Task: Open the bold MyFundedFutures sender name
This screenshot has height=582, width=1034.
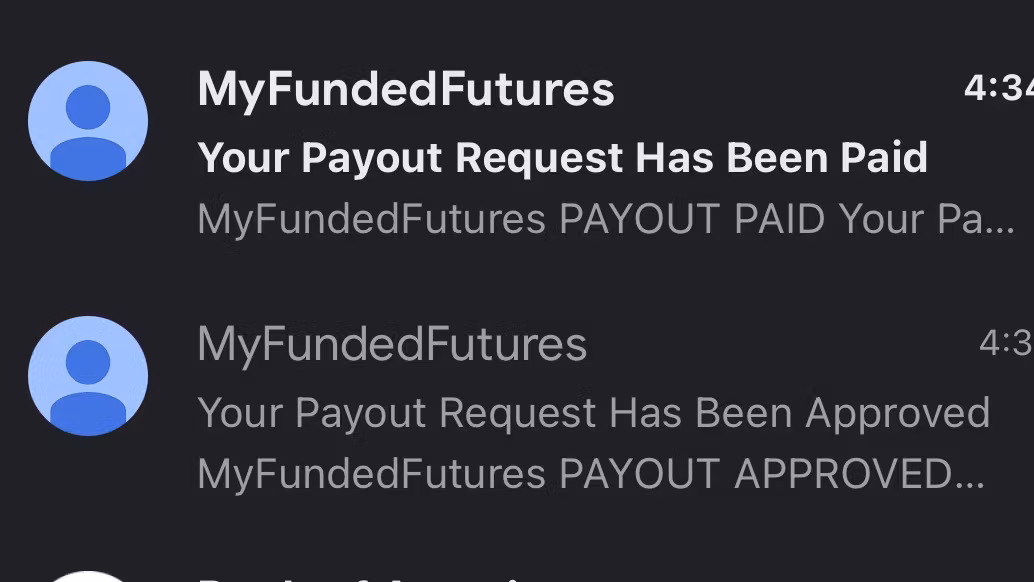Action: pos(406,90)
